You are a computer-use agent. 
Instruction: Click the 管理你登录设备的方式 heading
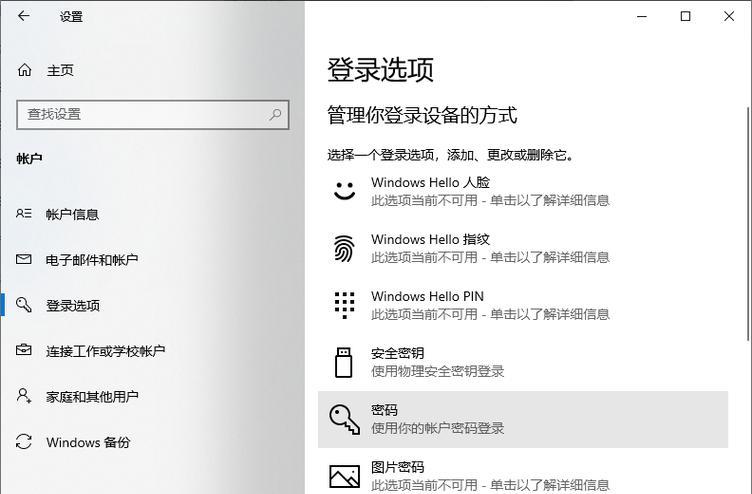[422, 115]
